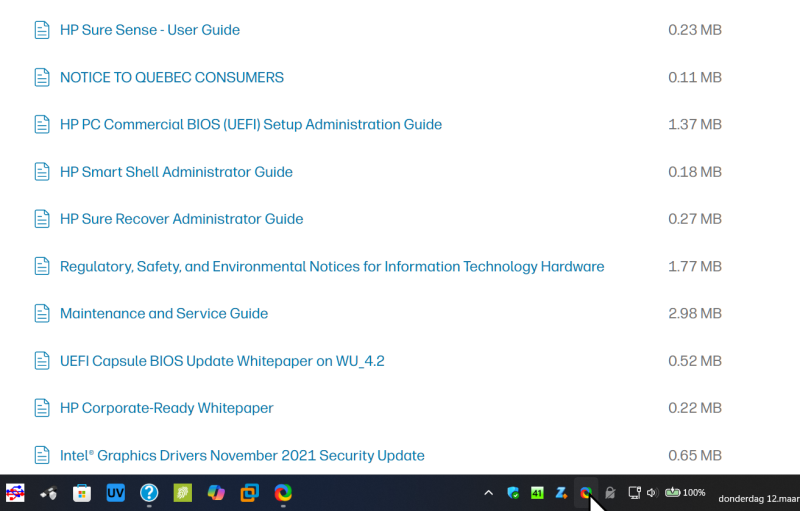Open HP Sure Recover Administrator Guide
Screen dimensions: 800x511
tap(182, 219)
